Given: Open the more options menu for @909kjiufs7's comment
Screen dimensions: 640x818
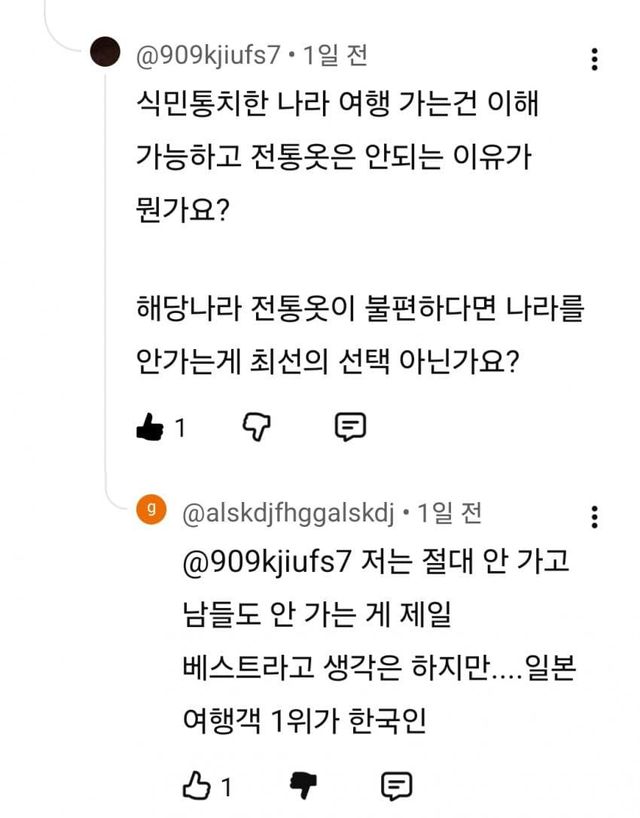Looking at the screenshot, I should click(x=595, y=59).
